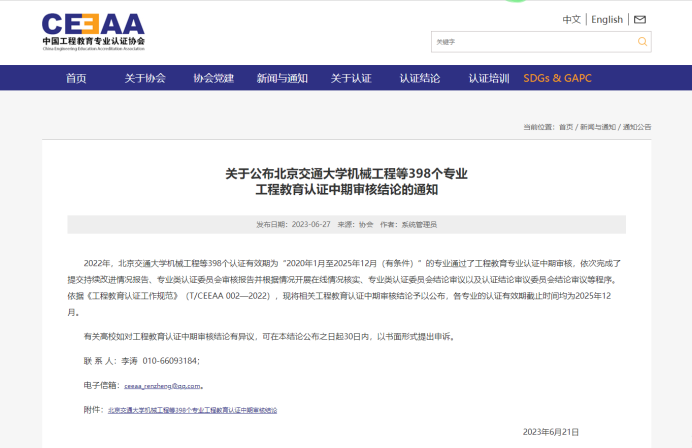Click the orange search magnifier icon
Viewport: 692px width, 448px height.
tap(643, 42)
